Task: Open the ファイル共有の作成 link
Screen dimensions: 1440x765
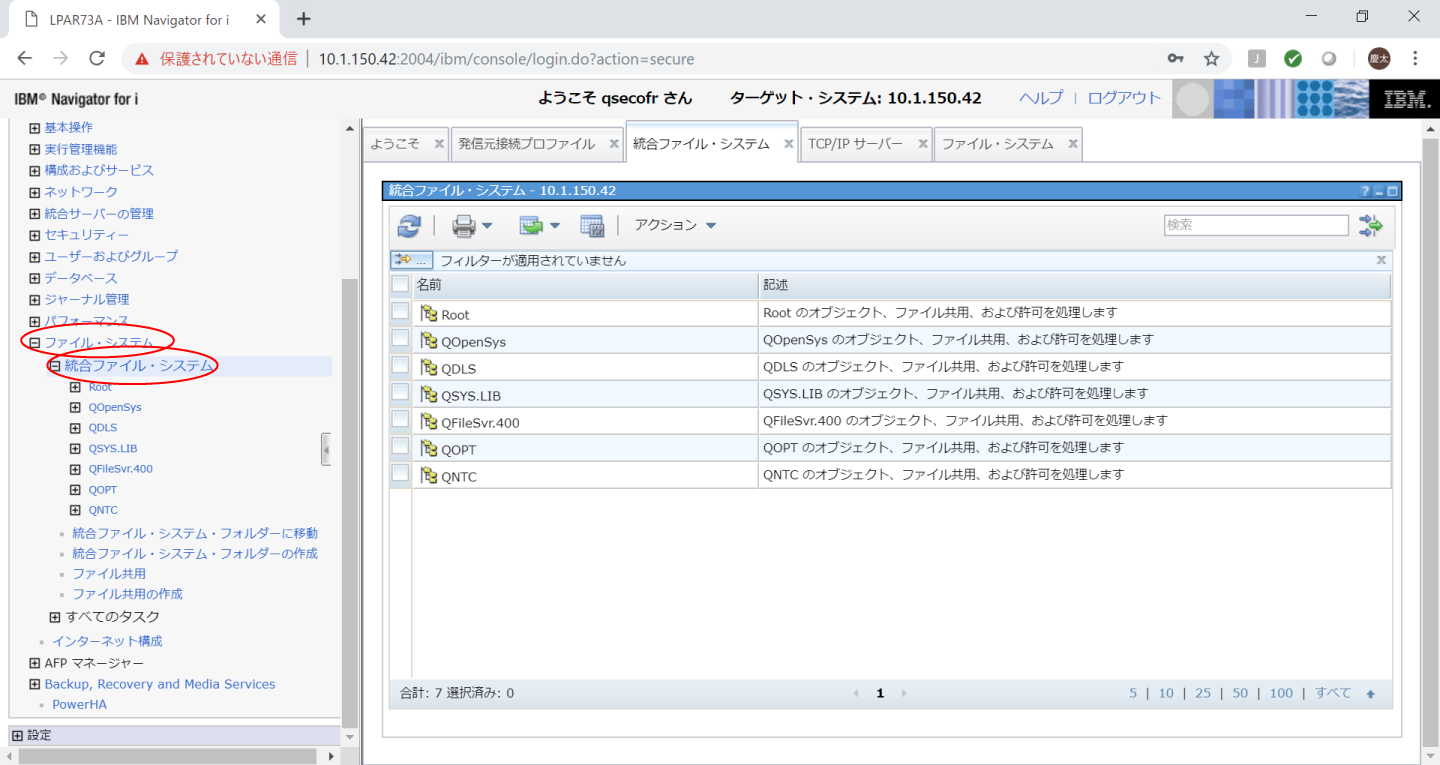Action: pos(127,594)
